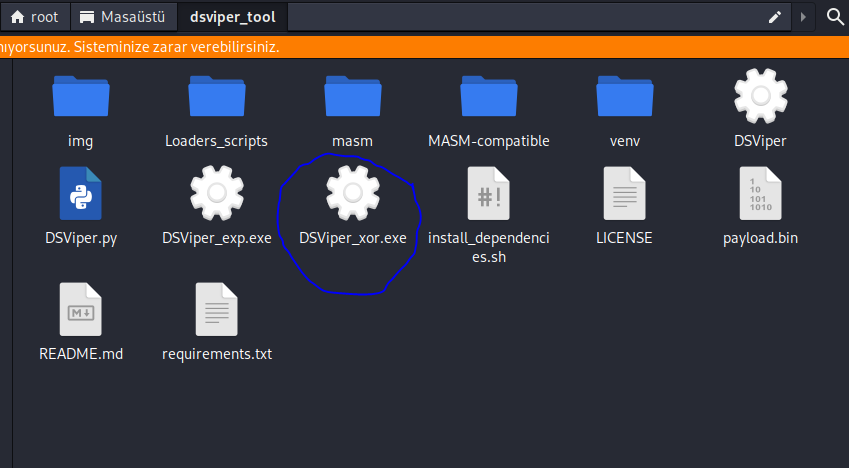Image resolution: width=849 pixels, height=468 pixels.
Task: Select the DSViper_exp.exe gear icon
Action: 217,193
